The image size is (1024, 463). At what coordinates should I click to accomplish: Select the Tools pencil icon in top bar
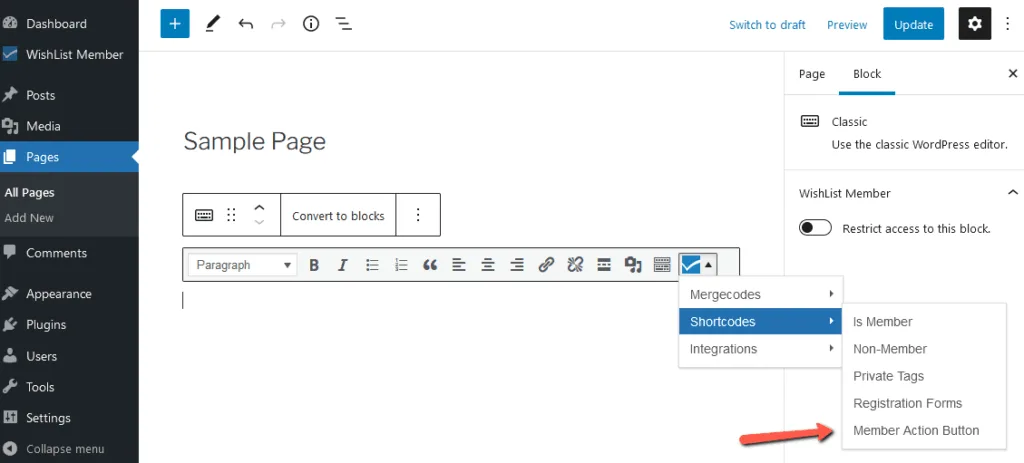click(x=212, y=25)
